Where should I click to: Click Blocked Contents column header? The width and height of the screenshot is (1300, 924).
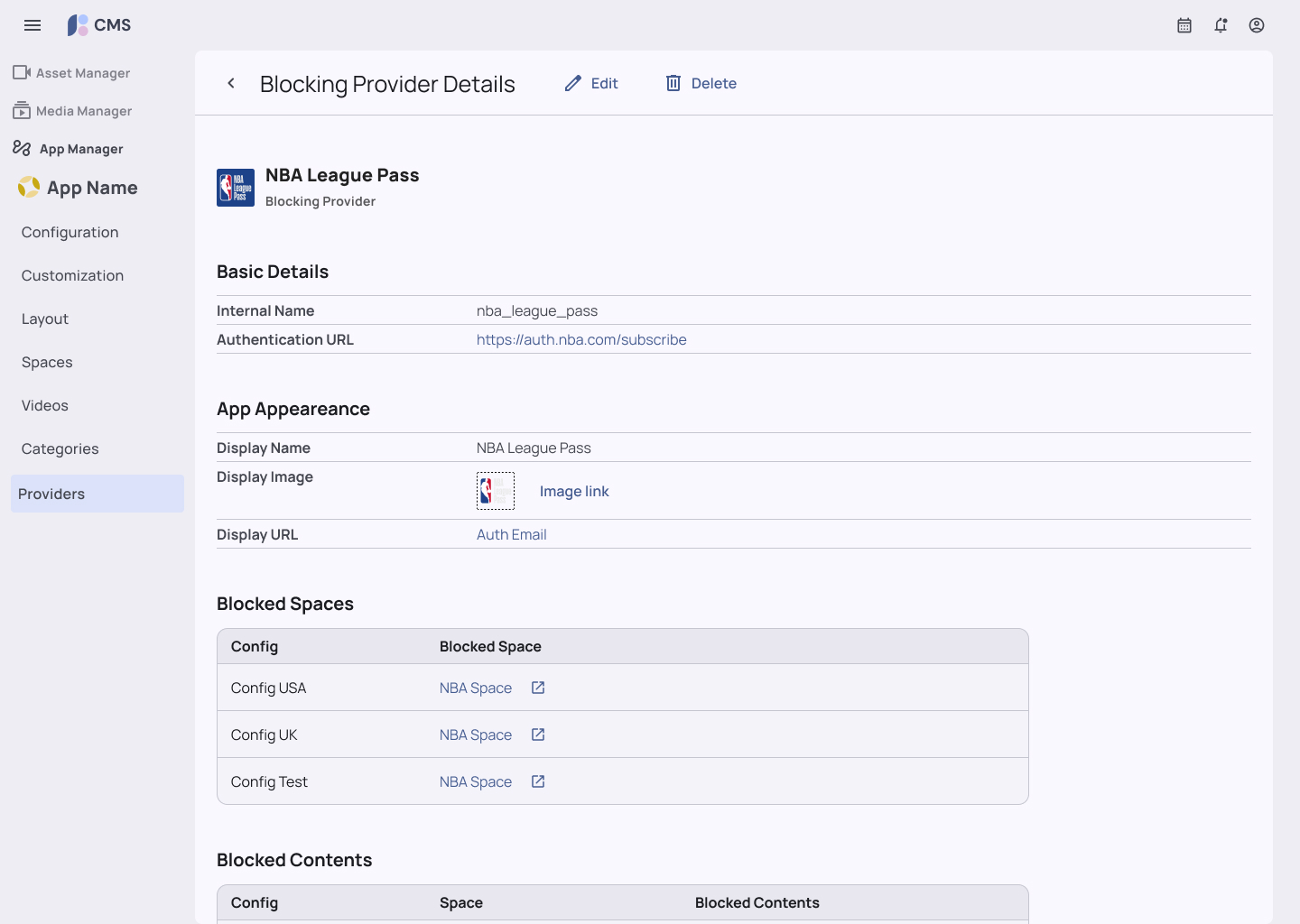(757, 902)
